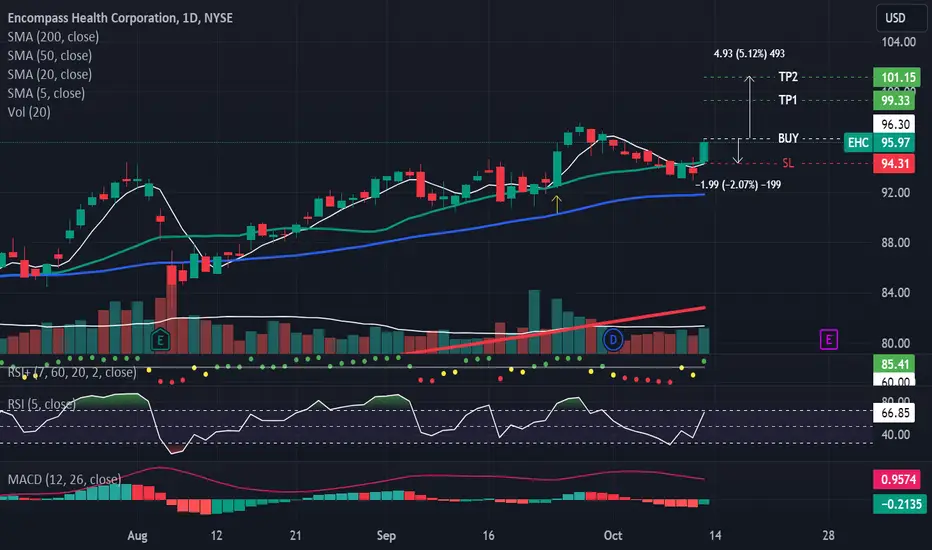Click the blue dividend D marker

(613, 340)
